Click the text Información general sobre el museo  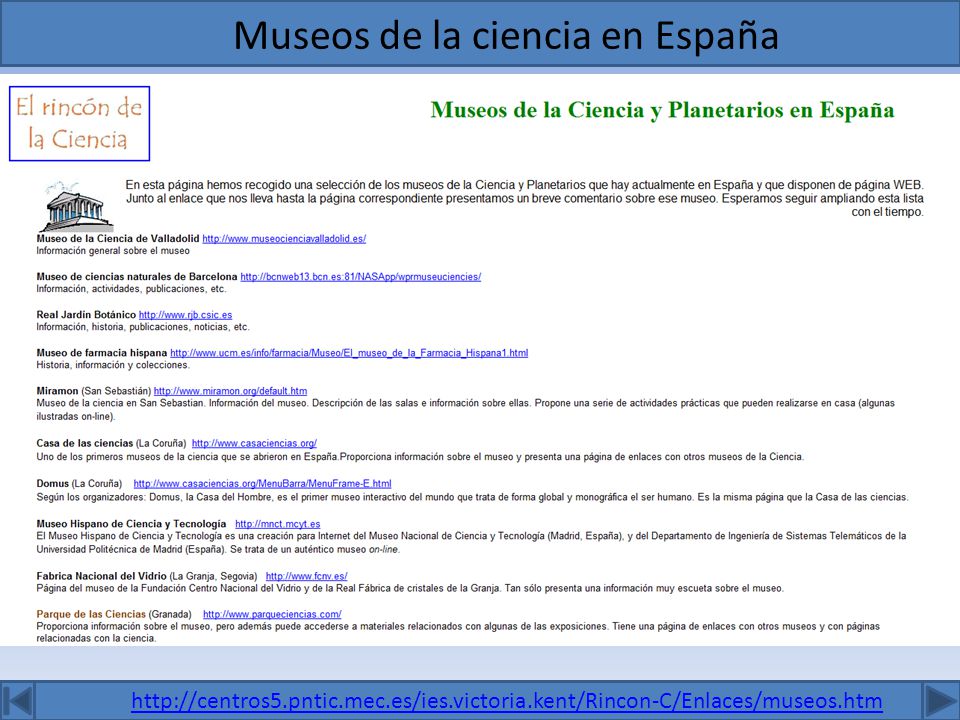113,251
